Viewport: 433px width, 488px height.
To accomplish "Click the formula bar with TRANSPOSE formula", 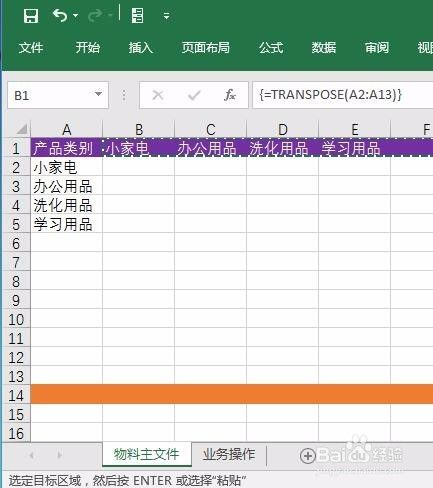I will pos(343,95).
